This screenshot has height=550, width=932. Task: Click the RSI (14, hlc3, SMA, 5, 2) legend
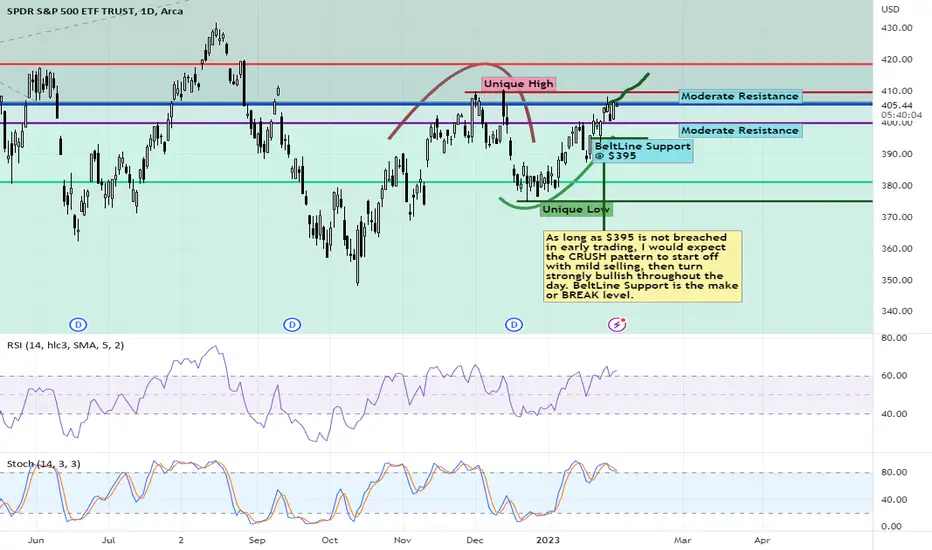click(x=65, y=345)
